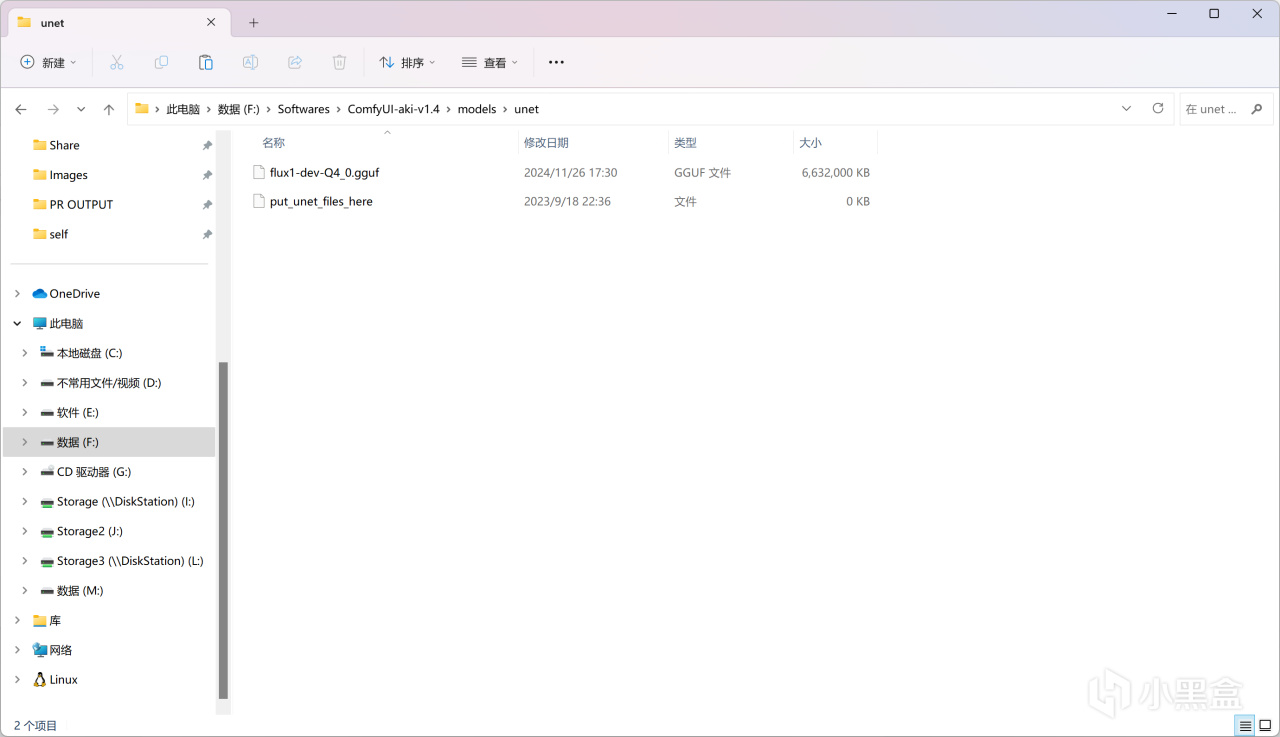Expand the 网络 (Network) node
The height and width of the screenshot is (737, 1280).
(17, 650)
